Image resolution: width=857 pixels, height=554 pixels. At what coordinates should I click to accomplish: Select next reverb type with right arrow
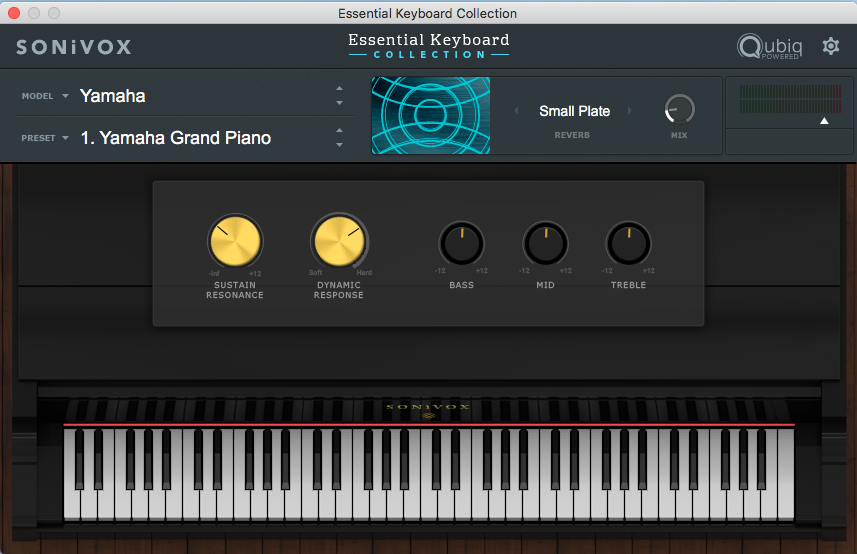coord(630,111)
